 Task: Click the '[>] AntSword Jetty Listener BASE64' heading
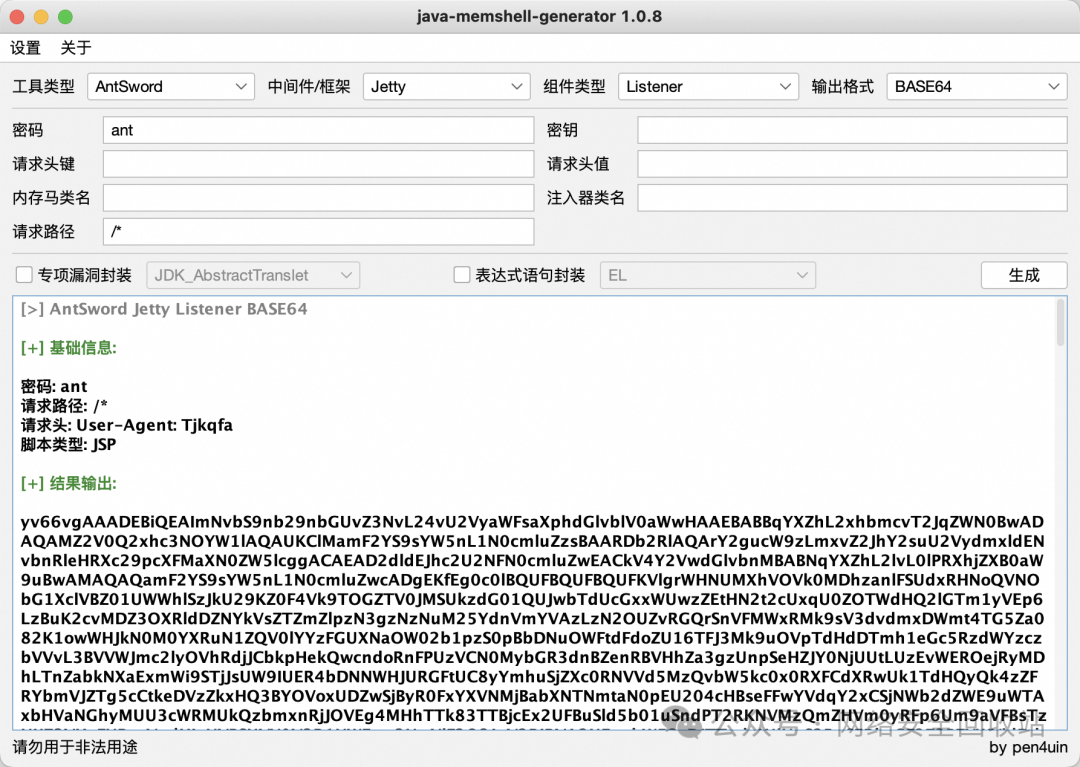click(164, 309)
